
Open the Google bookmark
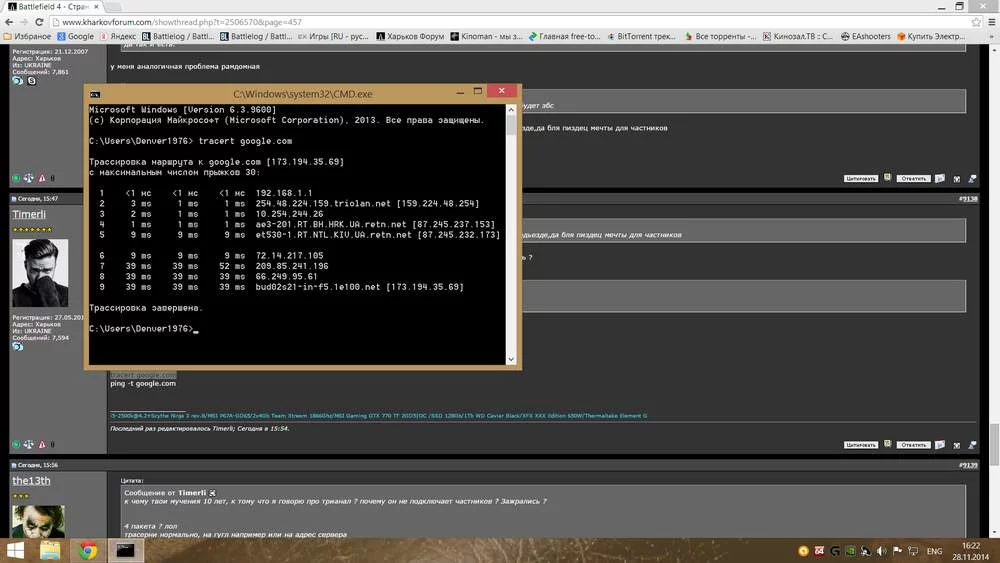75,36
